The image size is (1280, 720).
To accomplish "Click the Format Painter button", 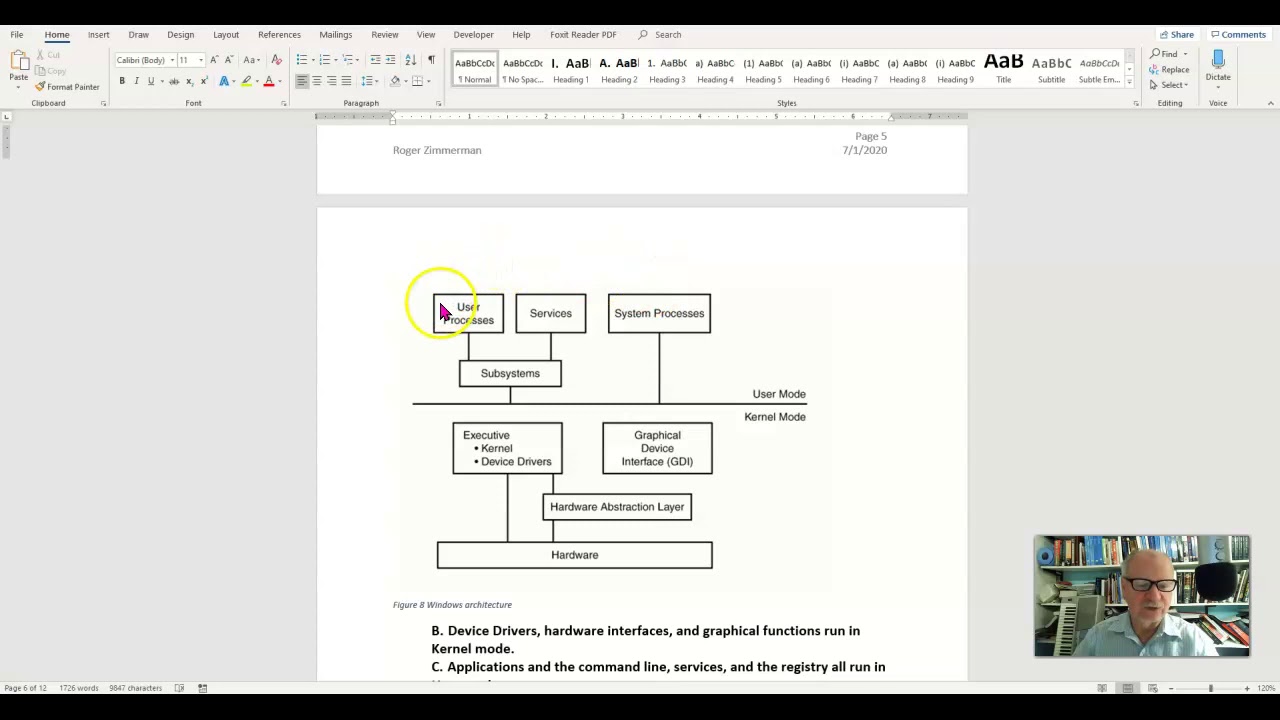I will coord(67,87).
